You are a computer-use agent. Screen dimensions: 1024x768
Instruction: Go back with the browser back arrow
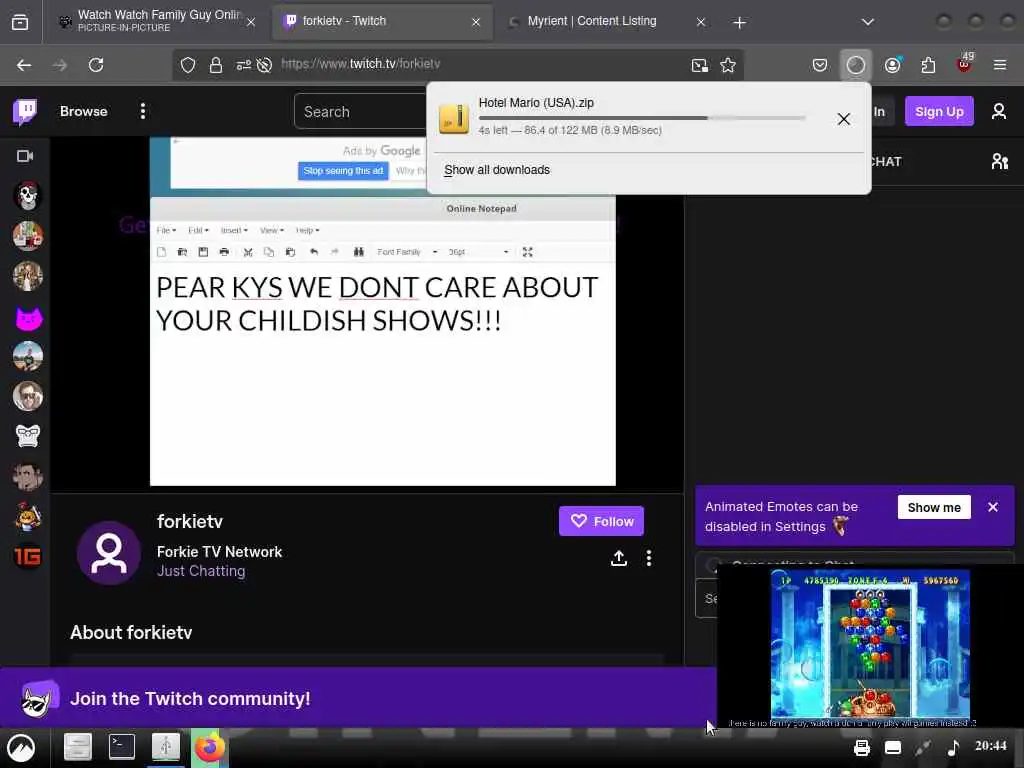click(24, 65)
